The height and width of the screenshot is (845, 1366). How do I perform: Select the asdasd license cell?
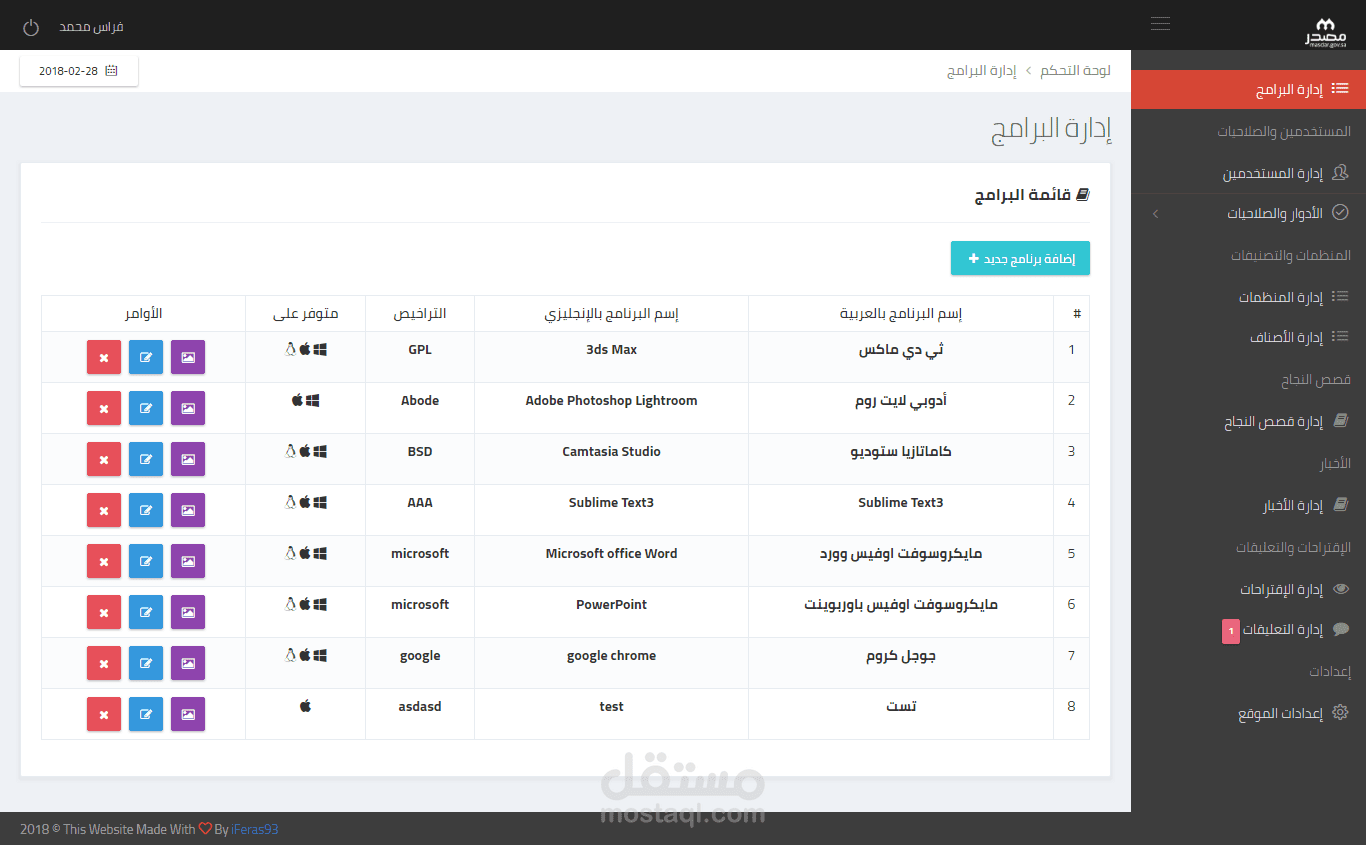pos(420,714)
